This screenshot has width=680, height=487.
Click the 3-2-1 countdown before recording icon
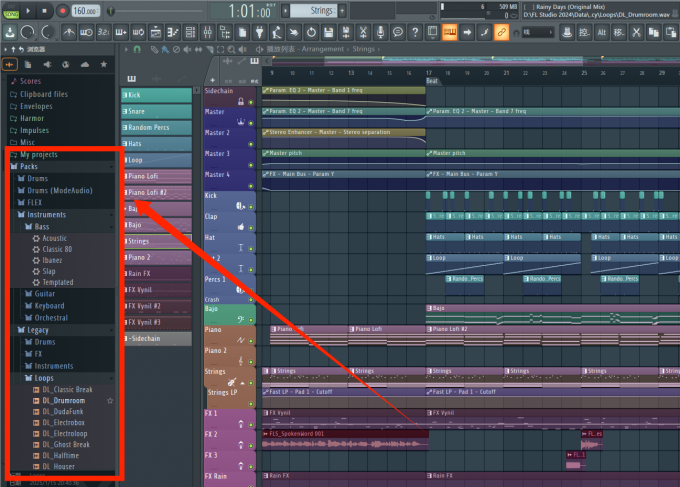(103, 32)
